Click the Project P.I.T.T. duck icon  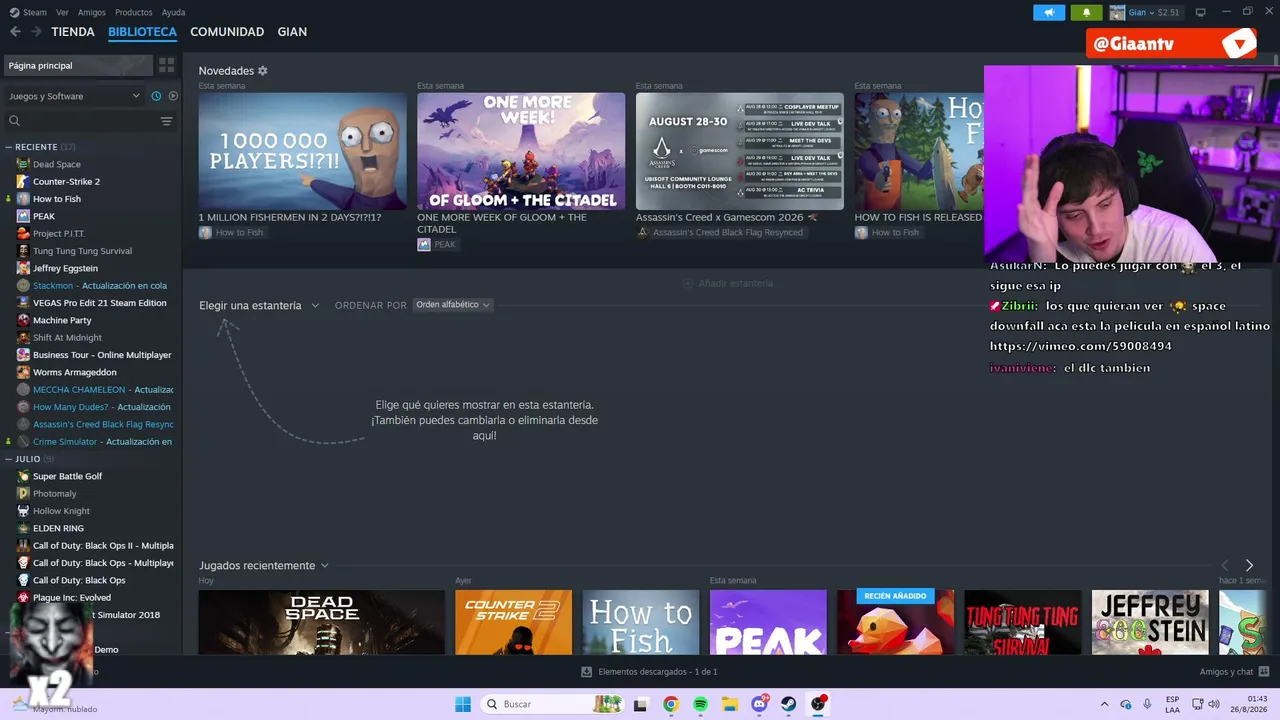[23, 233]
